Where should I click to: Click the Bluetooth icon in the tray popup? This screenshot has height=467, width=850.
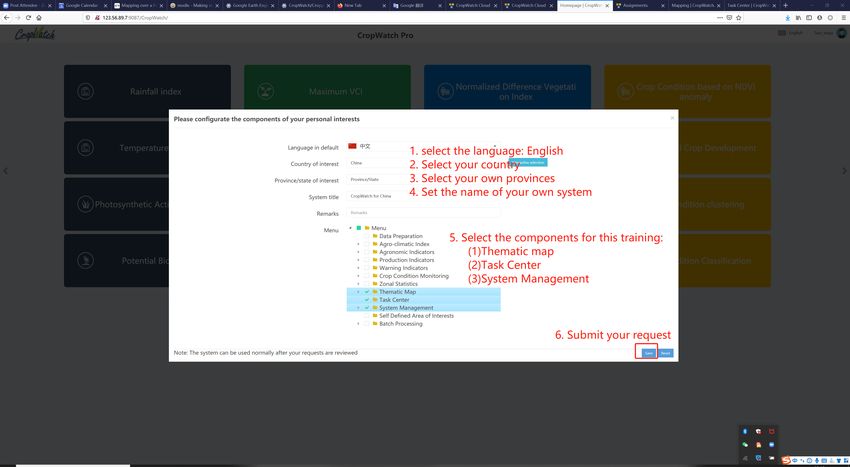(745, 431)
